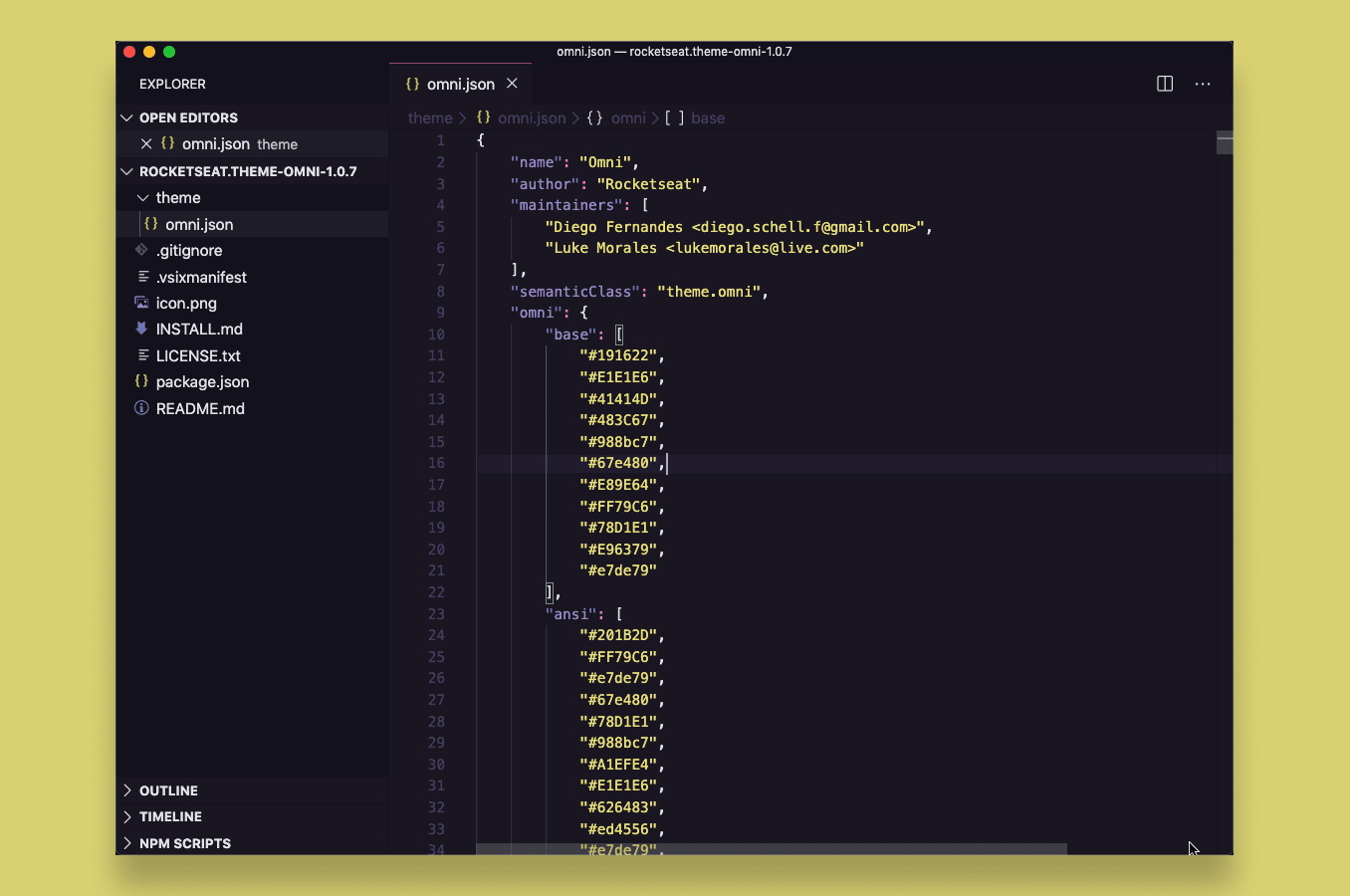Open the LICENSE.txt file
1350x896 pixels.
click(197, 355)
